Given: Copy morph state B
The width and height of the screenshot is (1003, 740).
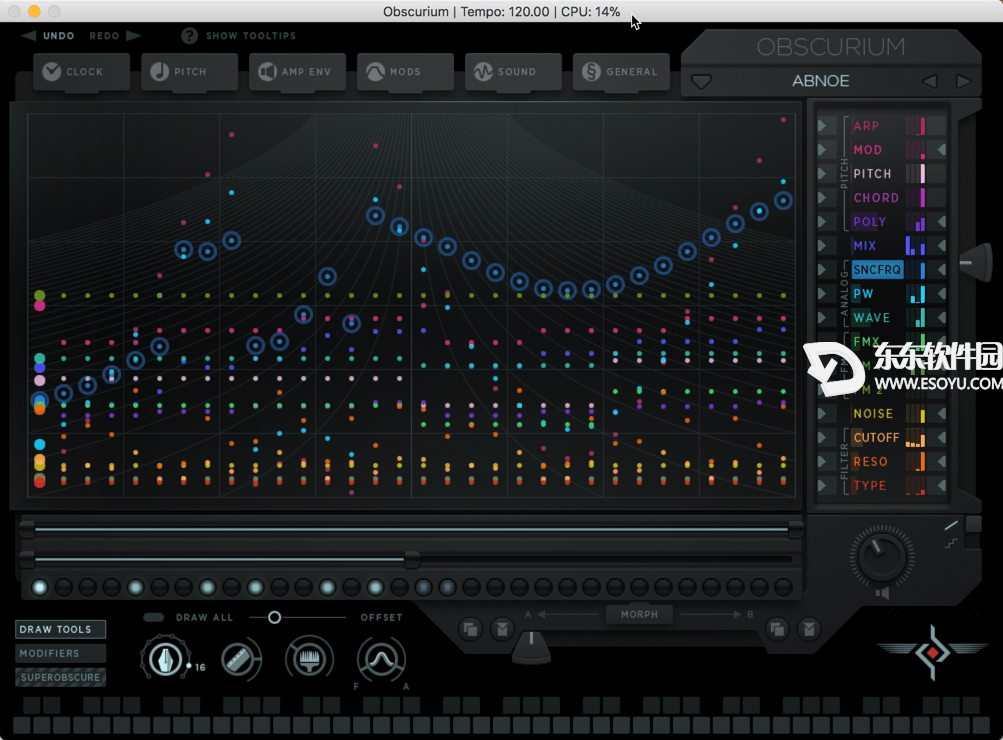Looking at the screenshot, I should point(777,629).
